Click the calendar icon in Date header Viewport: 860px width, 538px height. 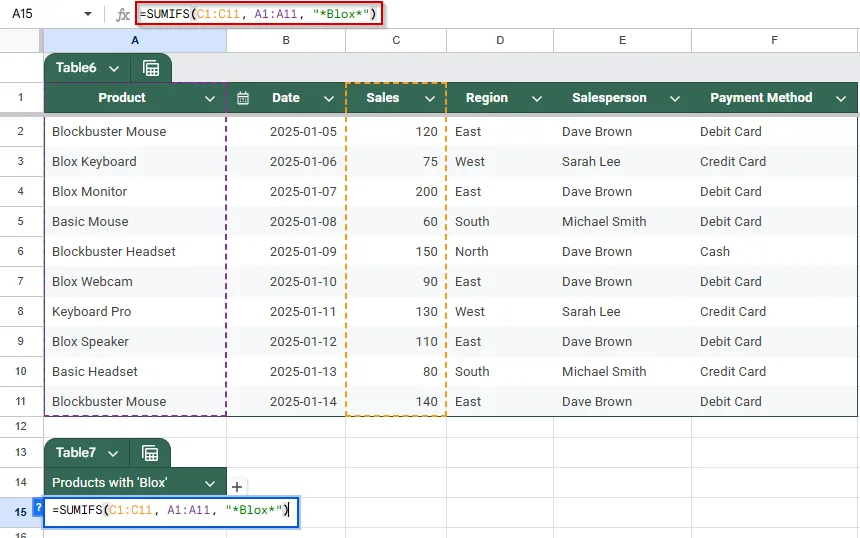tap(242, 98)
